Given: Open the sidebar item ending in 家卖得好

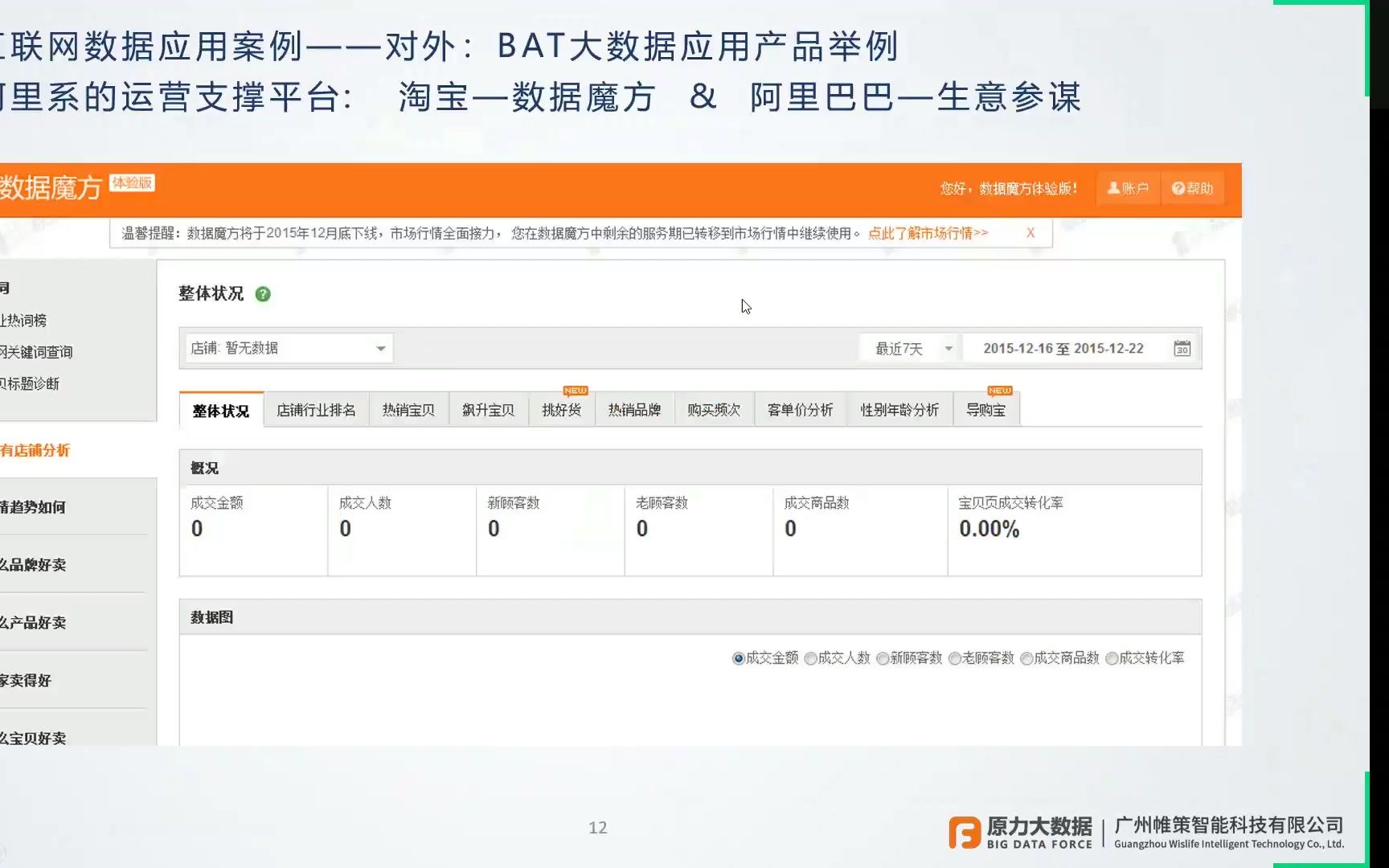Looking at the screenshot, I should point(26,681).
